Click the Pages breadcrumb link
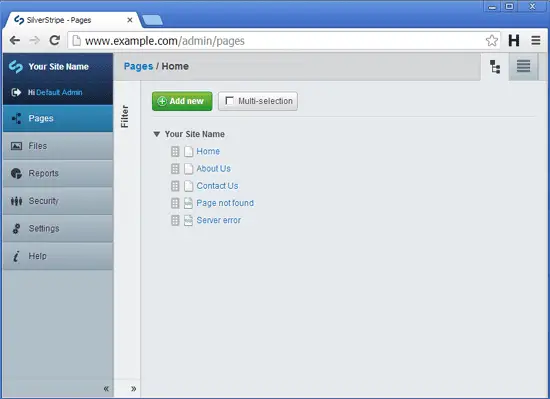The width and height of the screenshot is (550, 399). pyautogui.click(x=138, y=67)
